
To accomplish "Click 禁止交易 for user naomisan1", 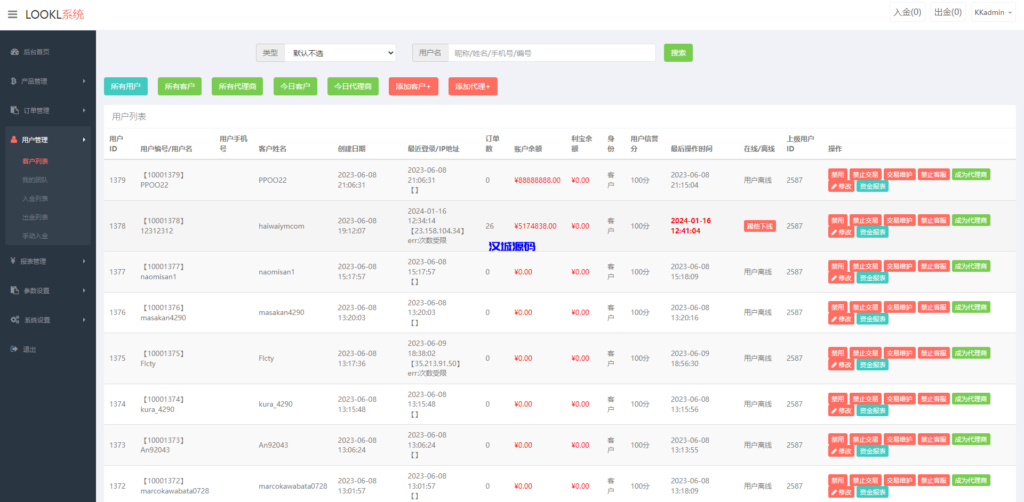I will [866, 266].
